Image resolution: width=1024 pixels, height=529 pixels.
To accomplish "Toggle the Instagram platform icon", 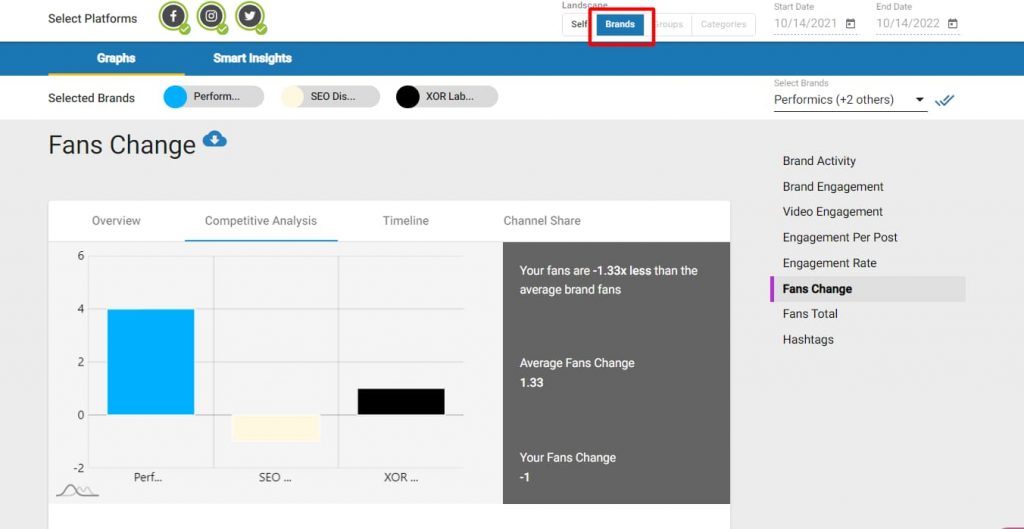I will (x=211, y=16).
